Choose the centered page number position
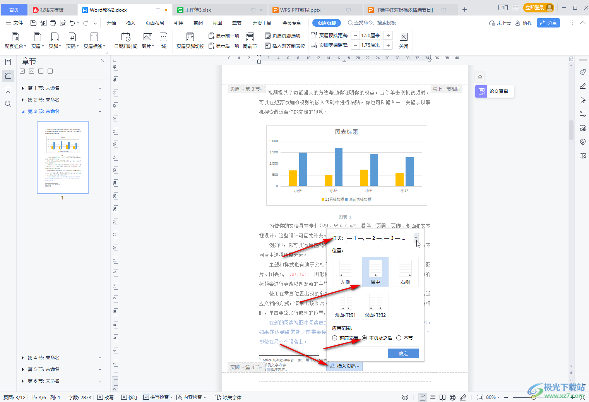 coord(375,272)
